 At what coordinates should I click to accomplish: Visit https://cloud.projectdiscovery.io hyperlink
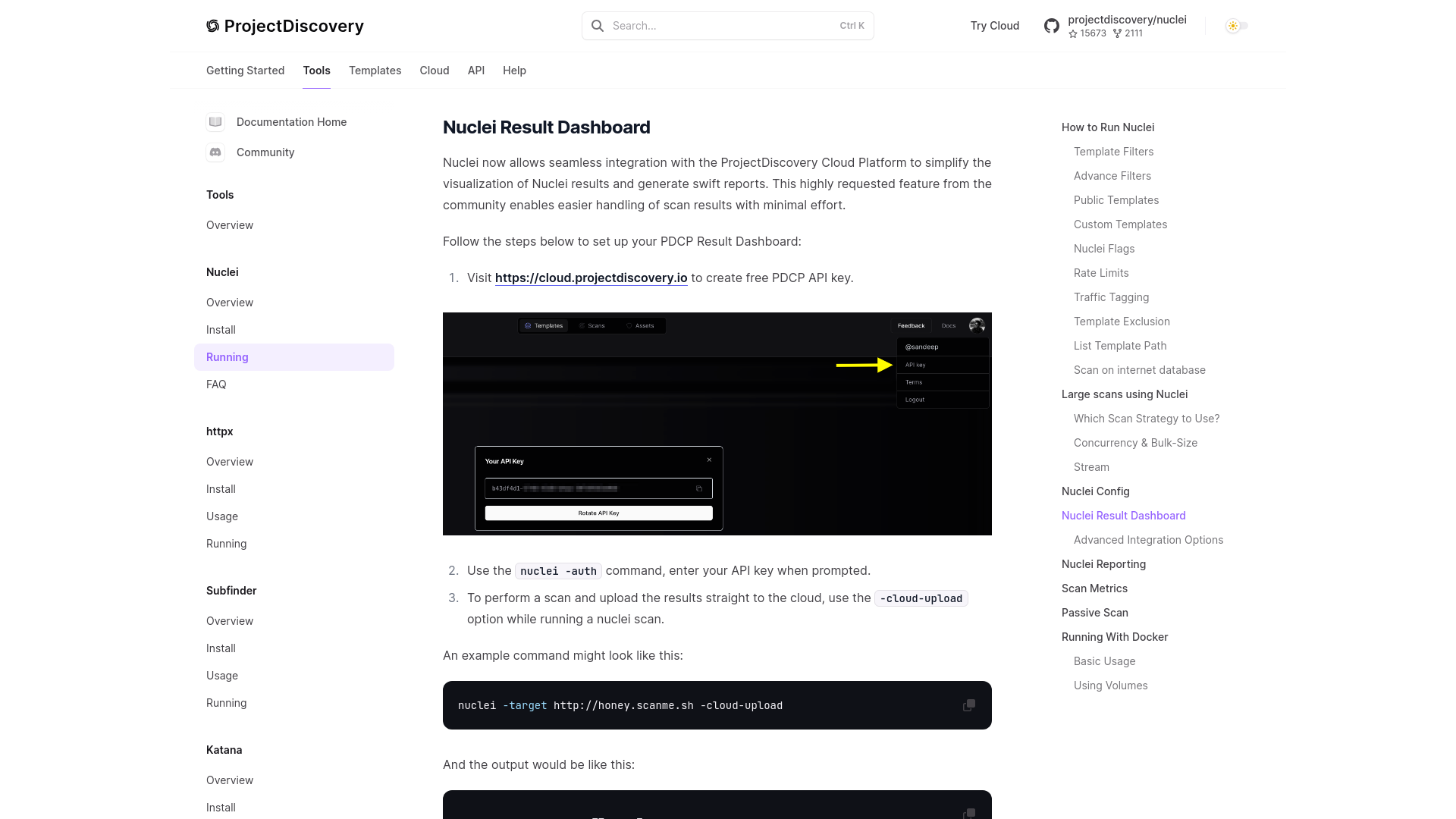coord(590,278)
